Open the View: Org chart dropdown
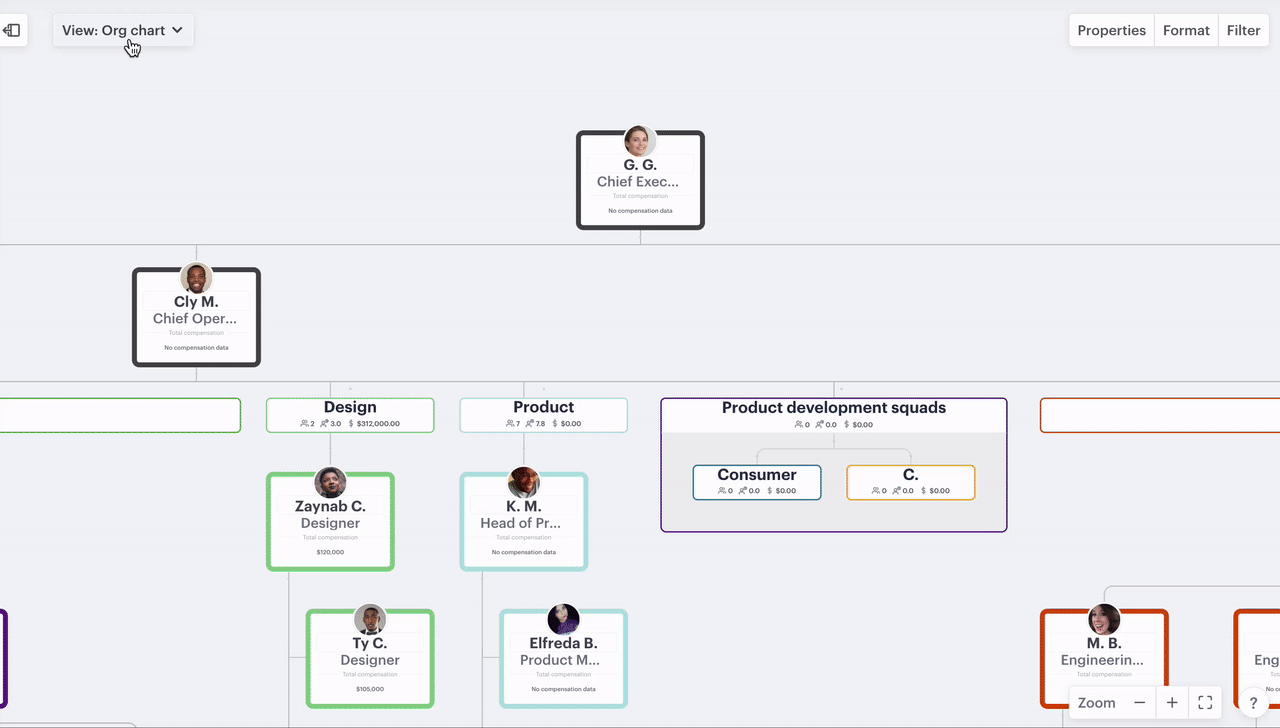This screenshot has width=1280, height=728. click(123, 30)
